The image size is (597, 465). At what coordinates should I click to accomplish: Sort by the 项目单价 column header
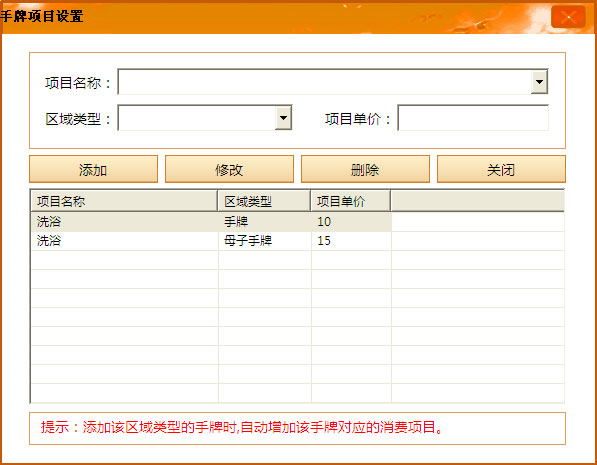point(351,201)
